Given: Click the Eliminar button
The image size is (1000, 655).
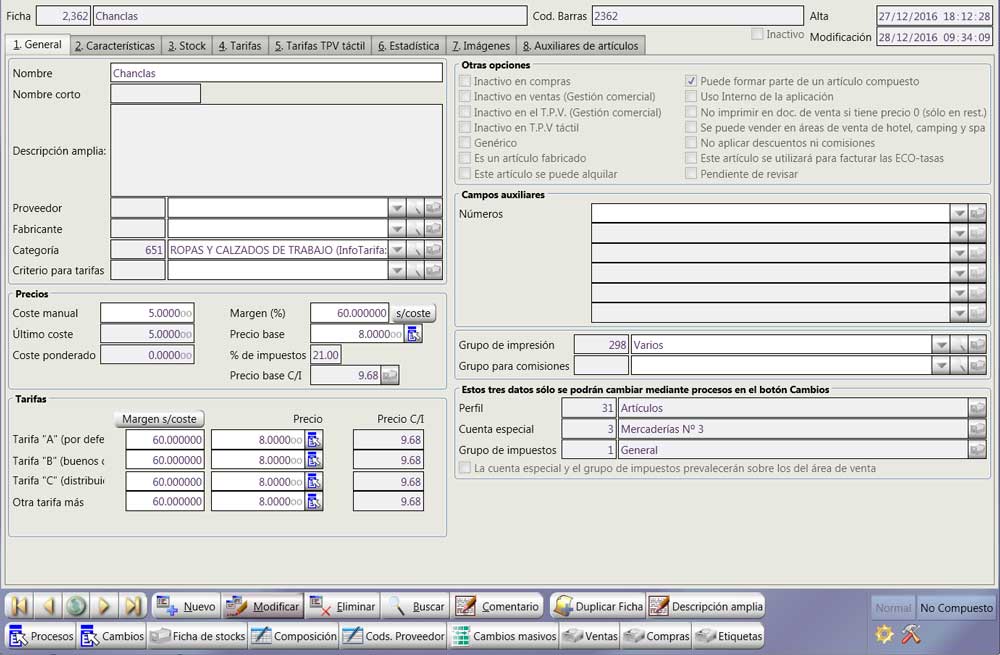Looking at the screenshot, I should coord(342,607).
